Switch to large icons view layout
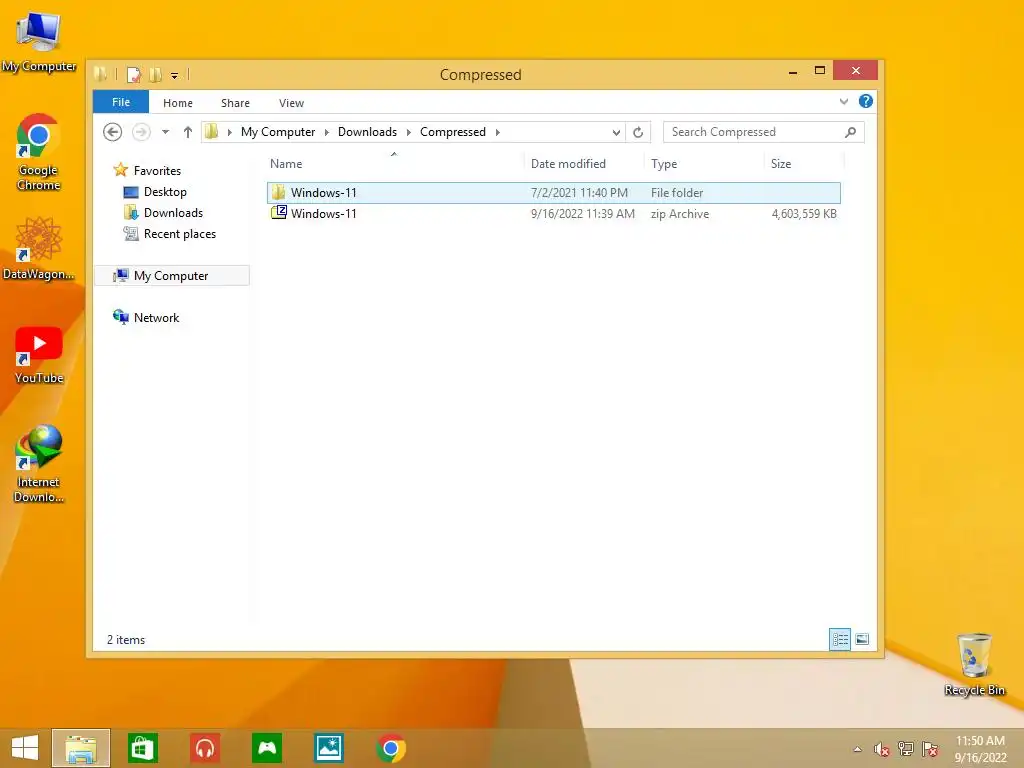This screenshot has width=1024, height=768. point(862,639)
